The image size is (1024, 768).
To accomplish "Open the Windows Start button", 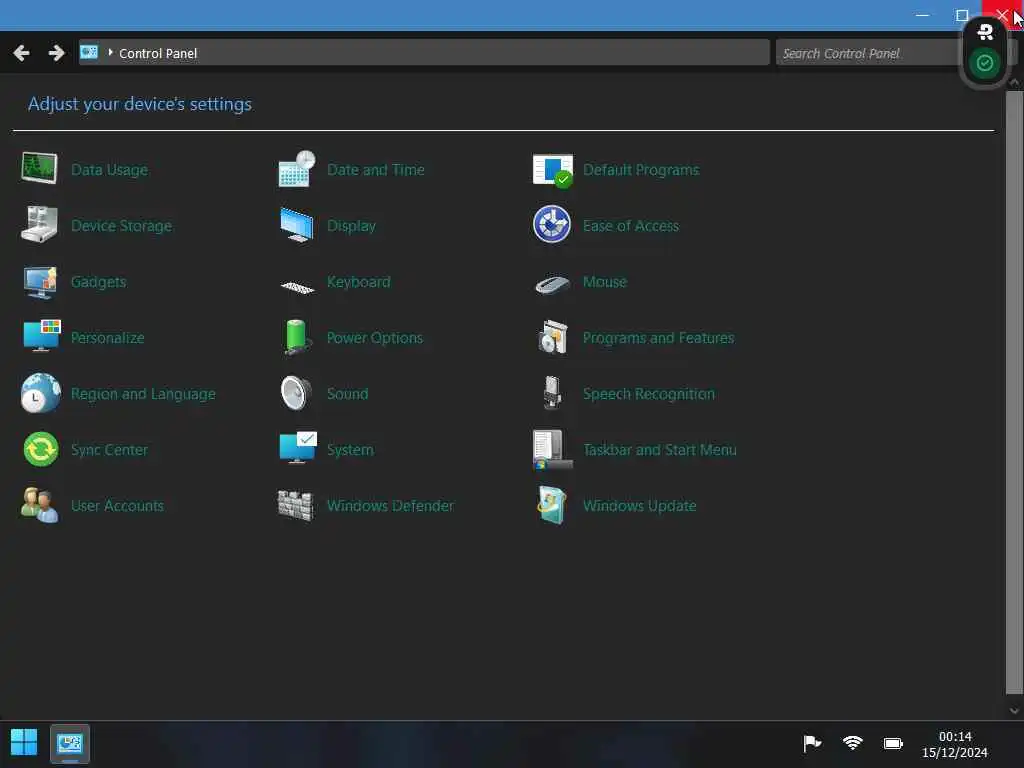I will click(24, 743).
